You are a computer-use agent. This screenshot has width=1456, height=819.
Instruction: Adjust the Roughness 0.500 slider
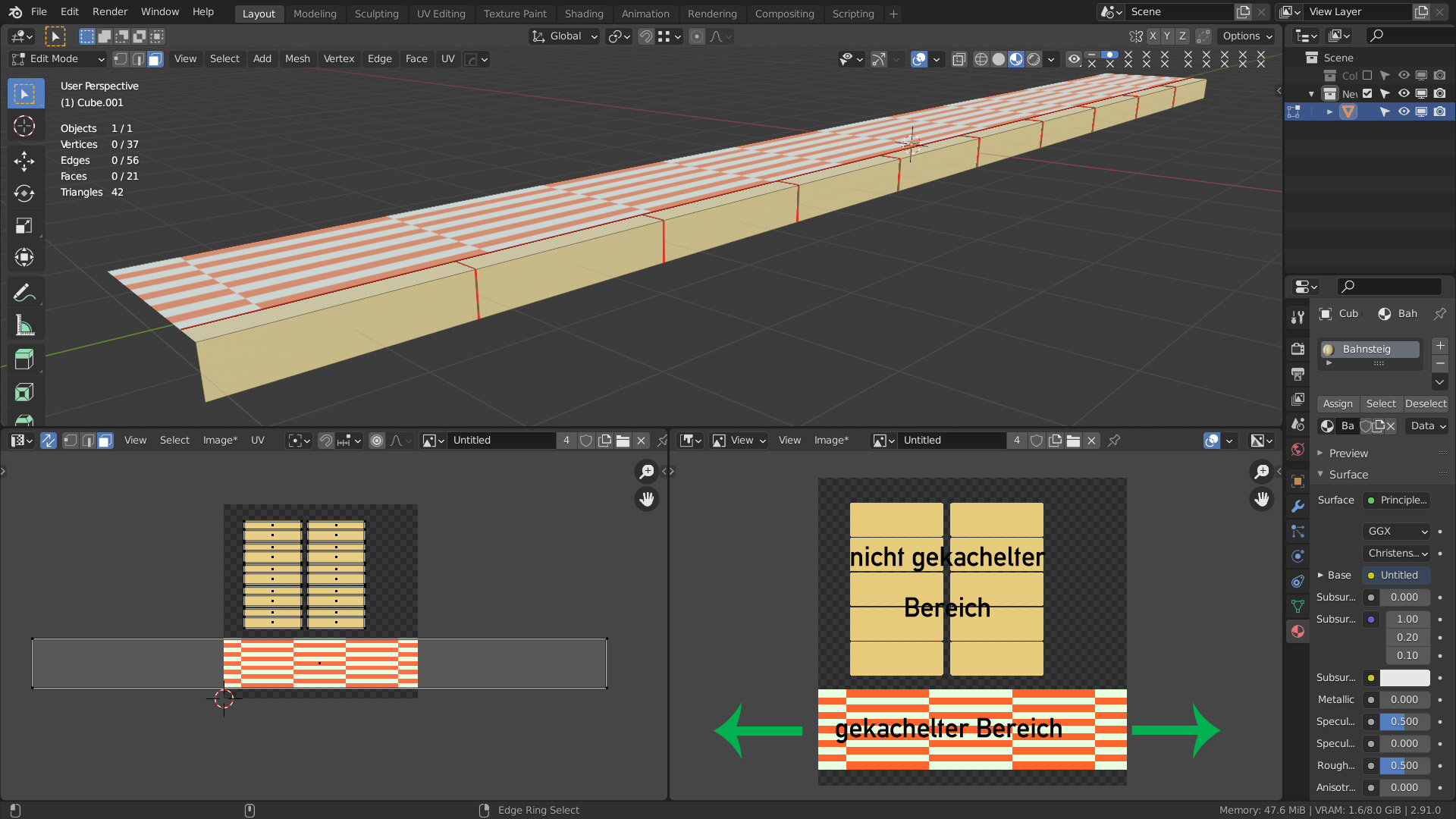coord(1404,766)
